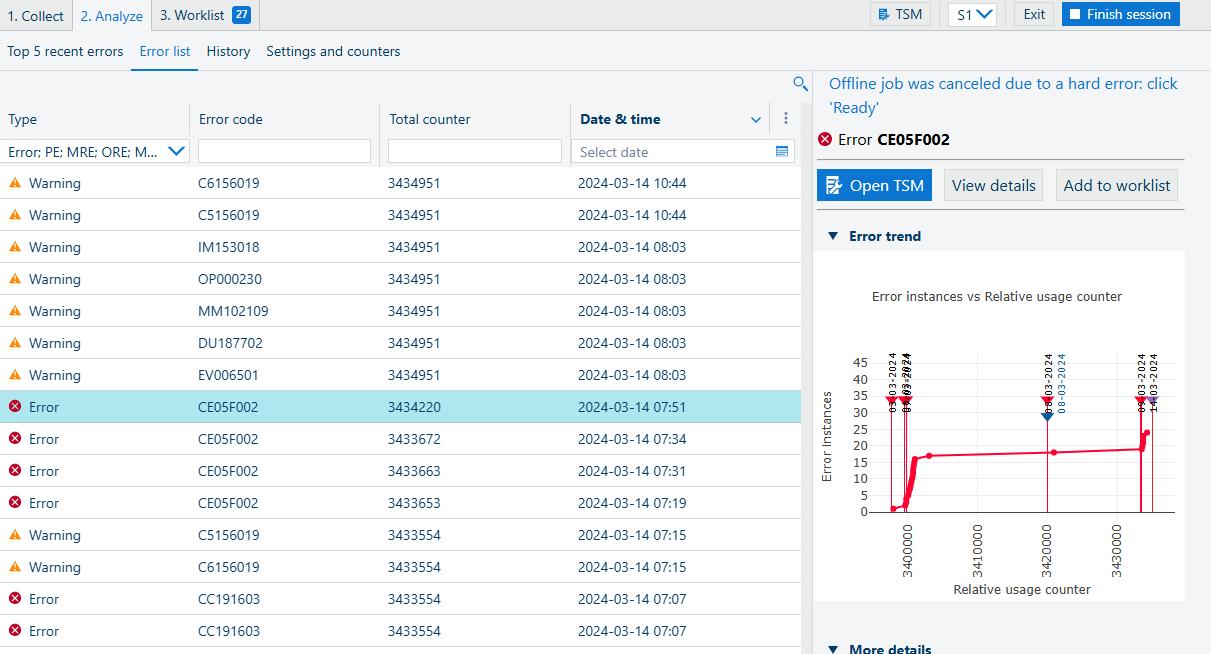This screenshot has width=1211, height=654.
Task: Click warning icon for C6156019 at 10:44
Action: click(x=15, y=184)
